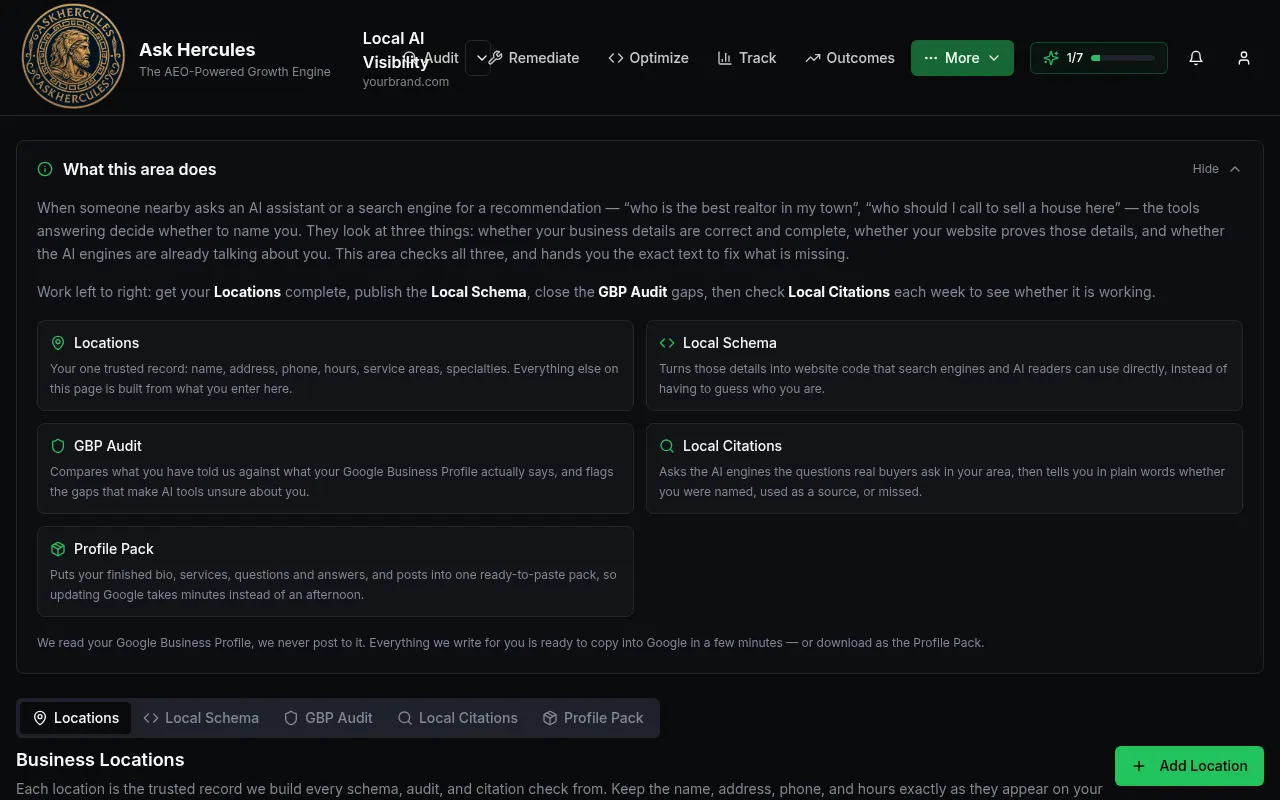Viewport: 1280px width, 800px height.
Task: Click the info icon beside 'What this area does'
Action: (x=45, y=169)
